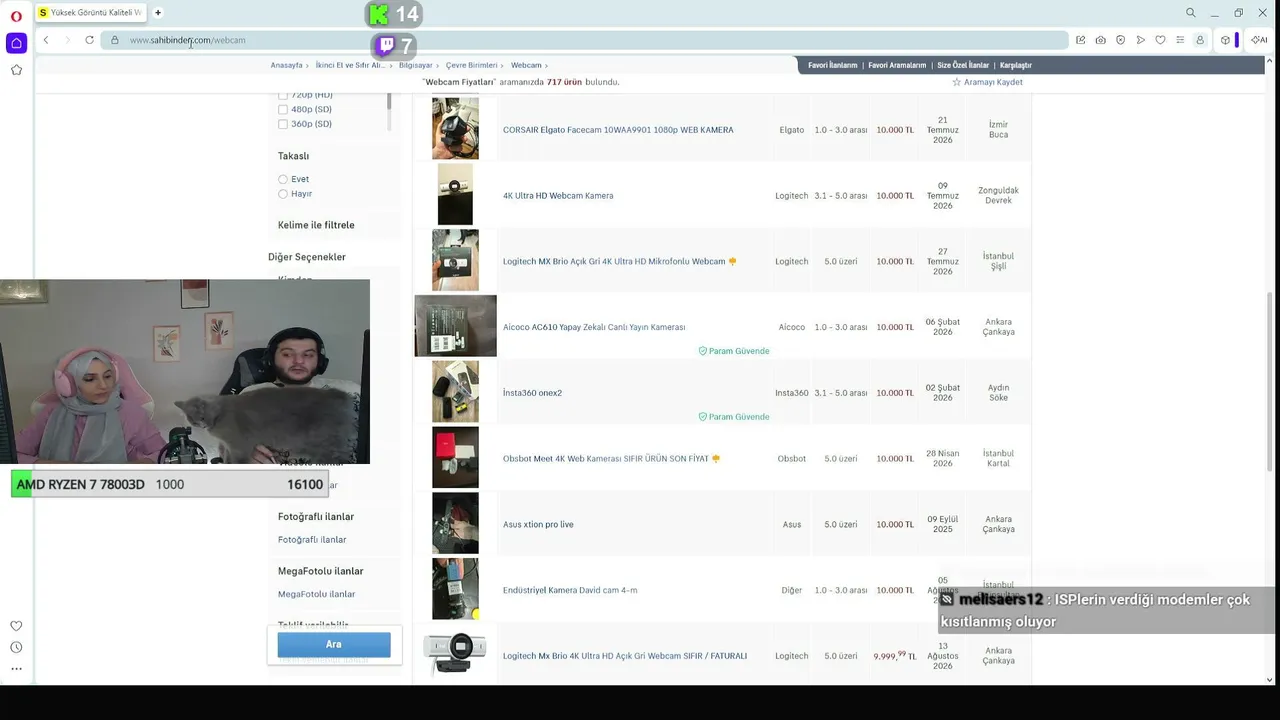1280x720 pixels.
Task: Open Favori Aramalarım menu
Action: pos(897,65)
